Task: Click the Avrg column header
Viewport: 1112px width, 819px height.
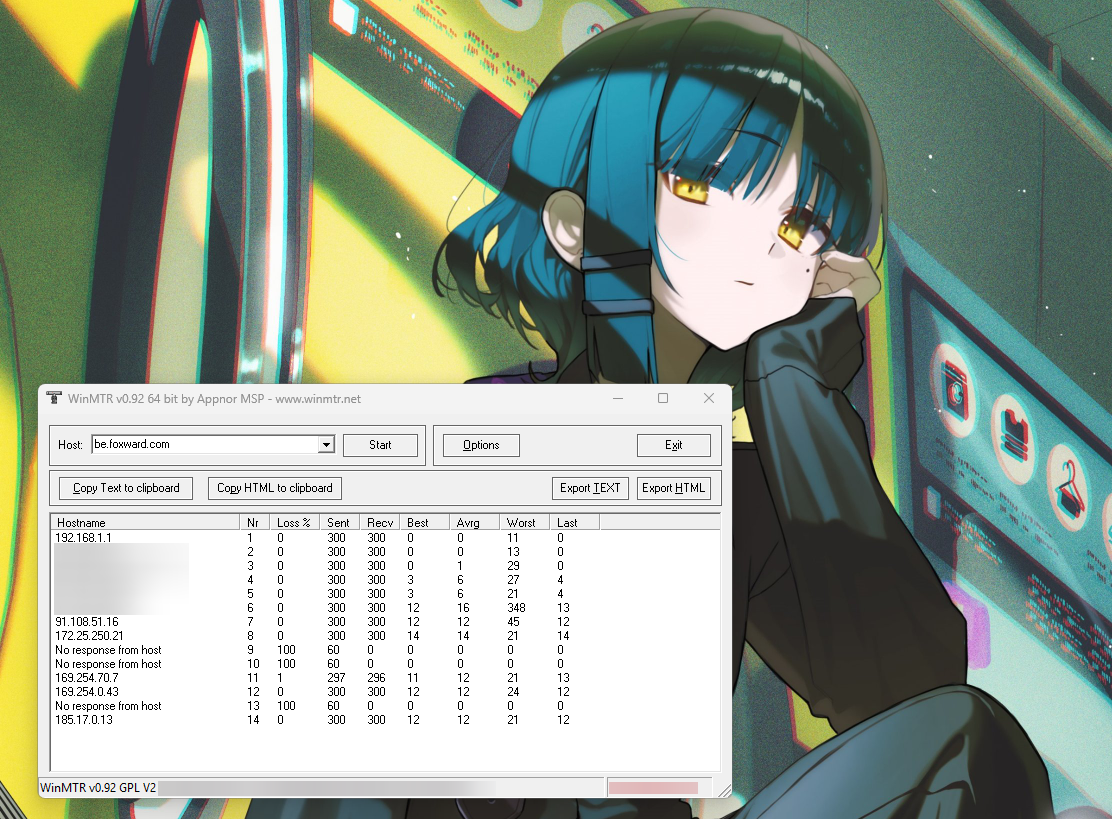Action: [x=474, y=523]
